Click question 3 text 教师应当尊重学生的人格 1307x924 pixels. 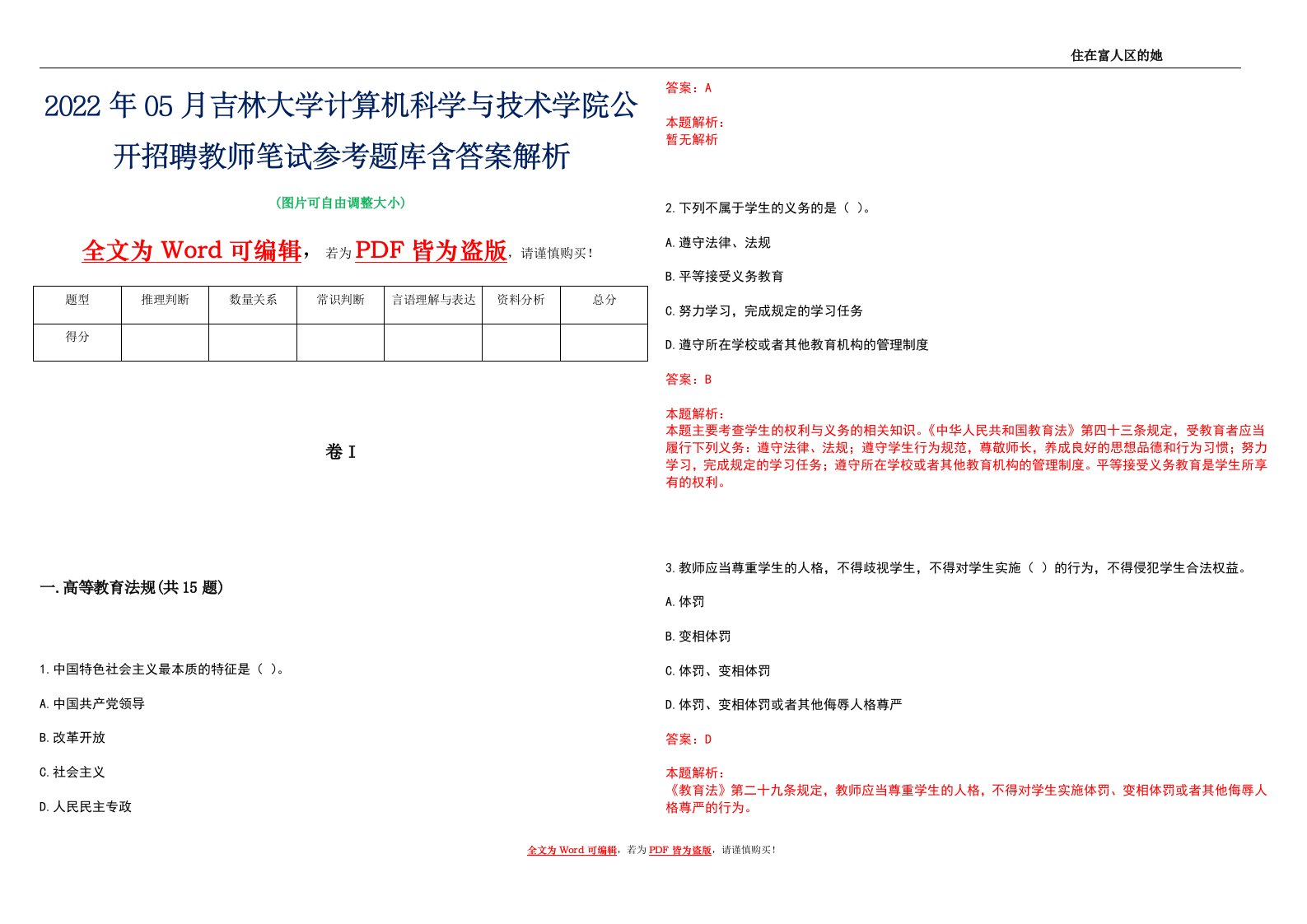click(958, 568)
